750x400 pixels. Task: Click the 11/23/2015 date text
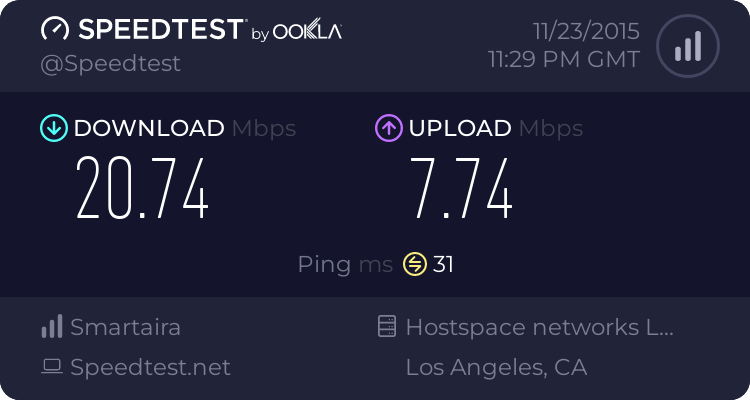tap(586, 32)
